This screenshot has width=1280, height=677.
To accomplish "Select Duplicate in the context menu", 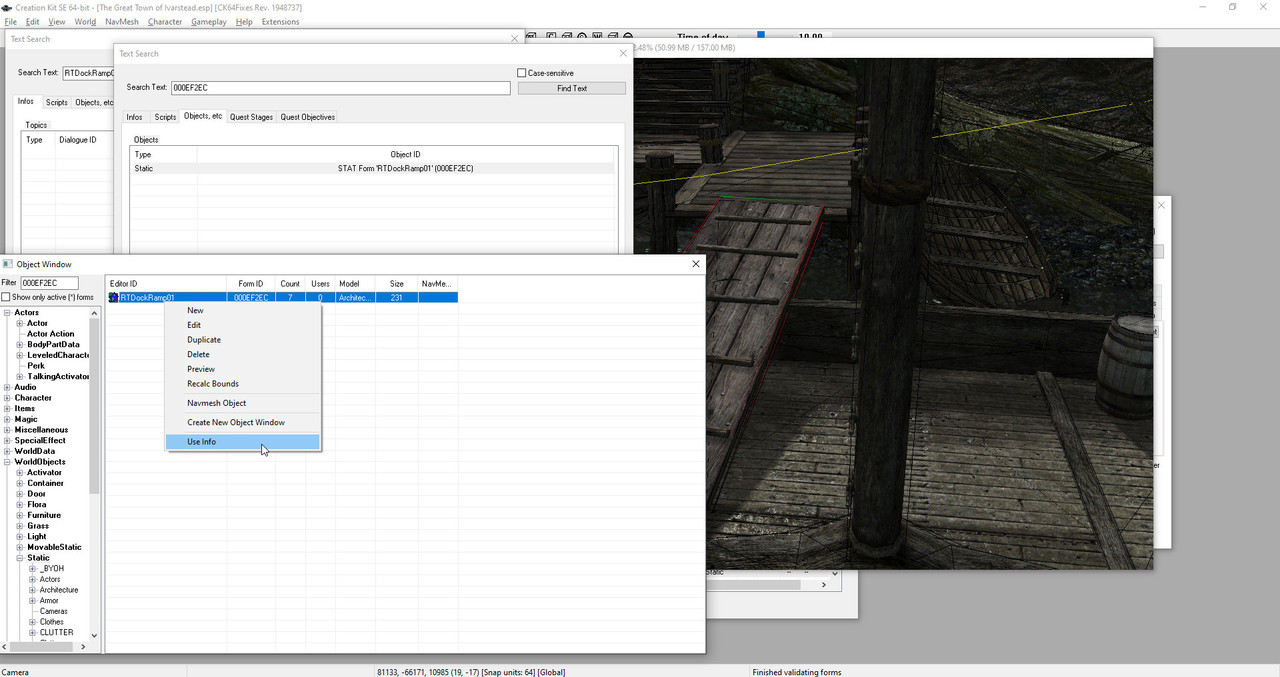I will pyautogui.click(x=243, y=340).
